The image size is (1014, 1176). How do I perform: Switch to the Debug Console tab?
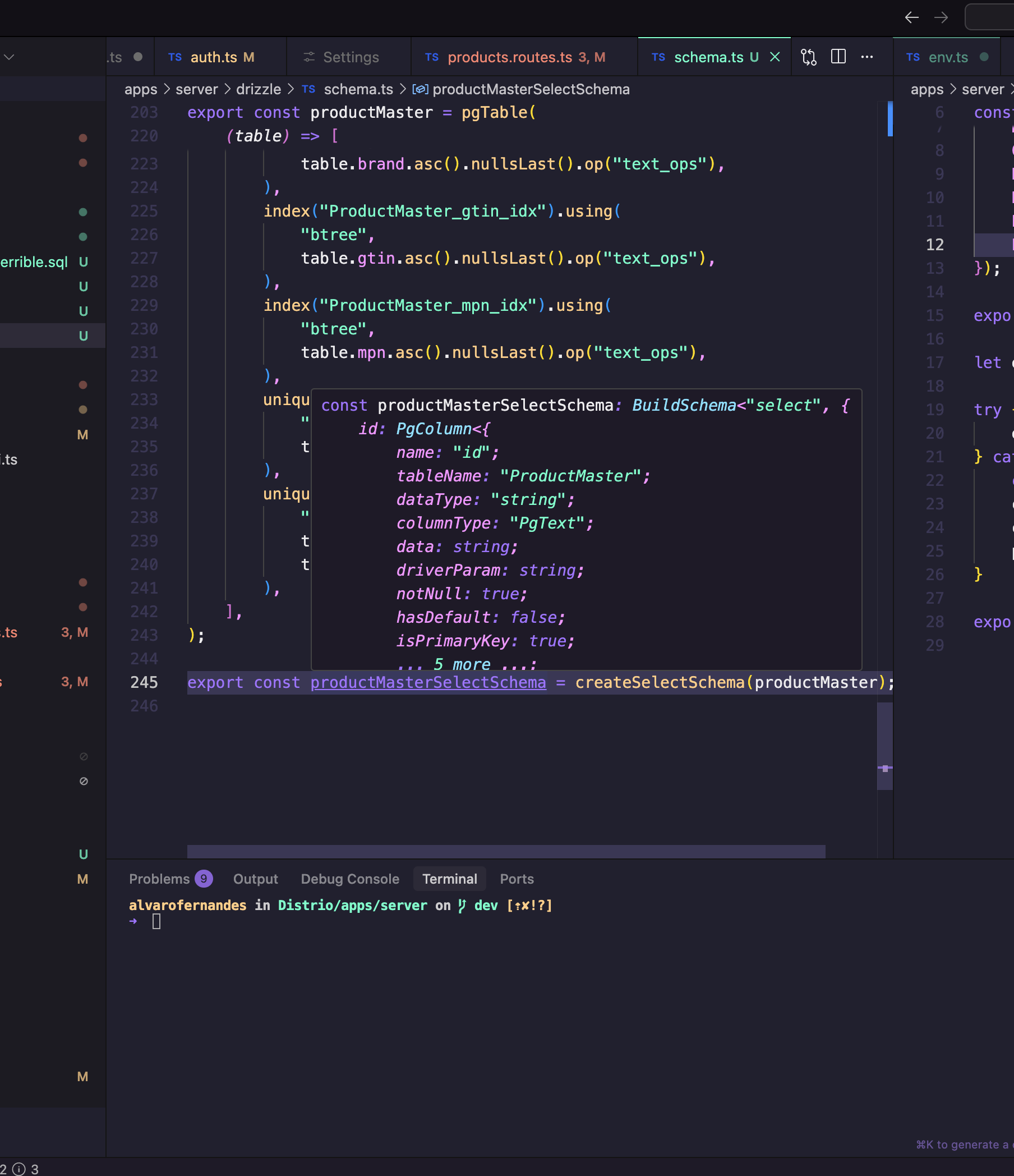coord(349,879)
